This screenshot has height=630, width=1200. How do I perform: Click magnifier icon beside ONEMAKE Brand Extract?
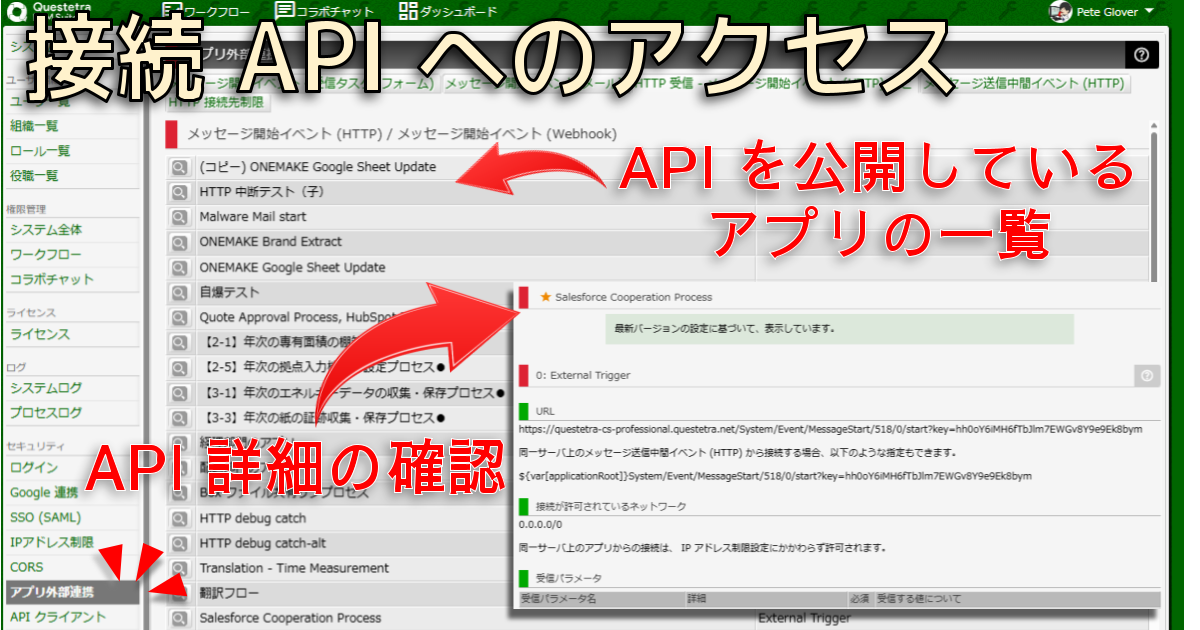[180, 242]
